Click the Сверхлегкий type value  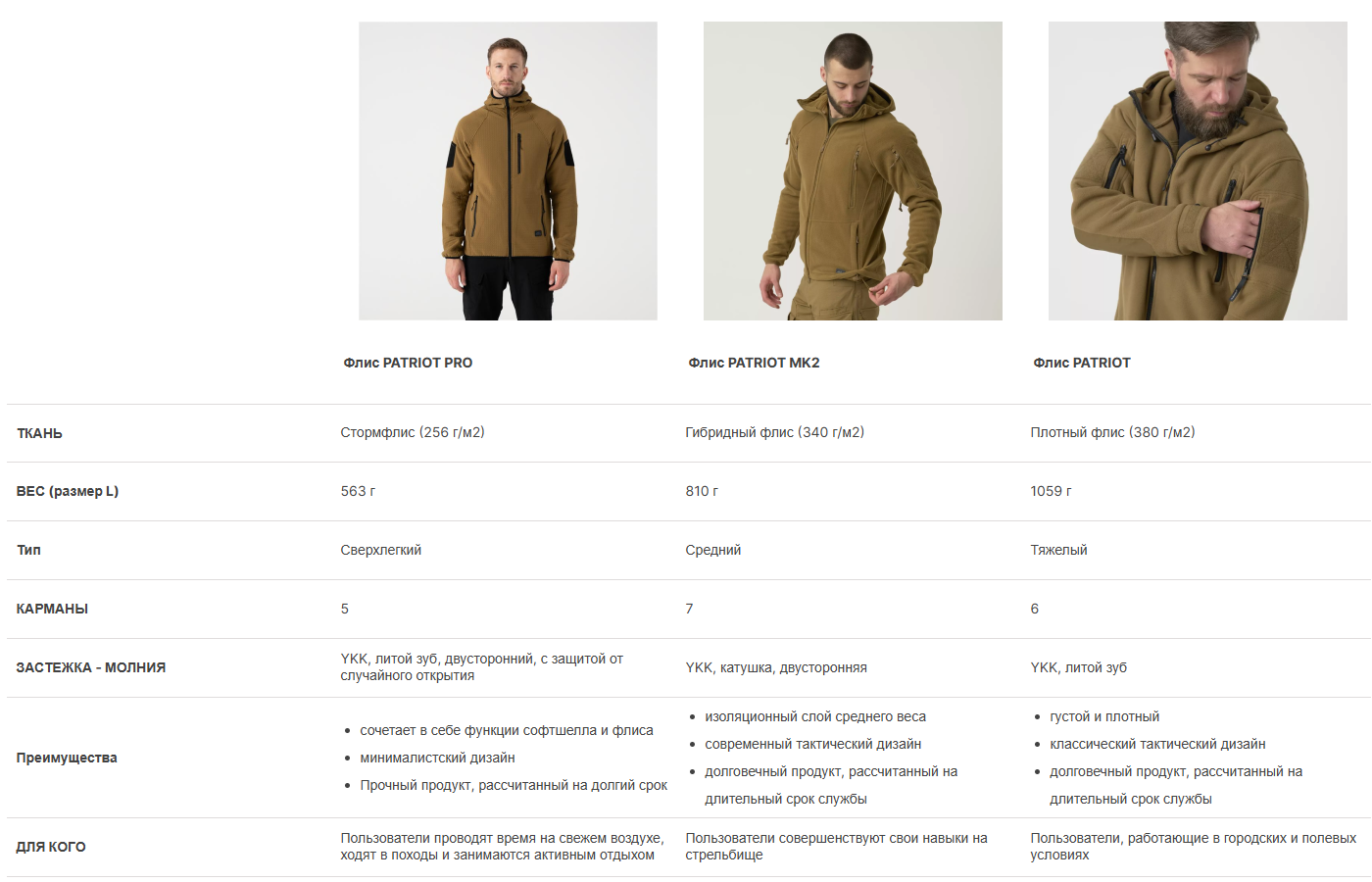pyautogui.click(x=381, y=550)
